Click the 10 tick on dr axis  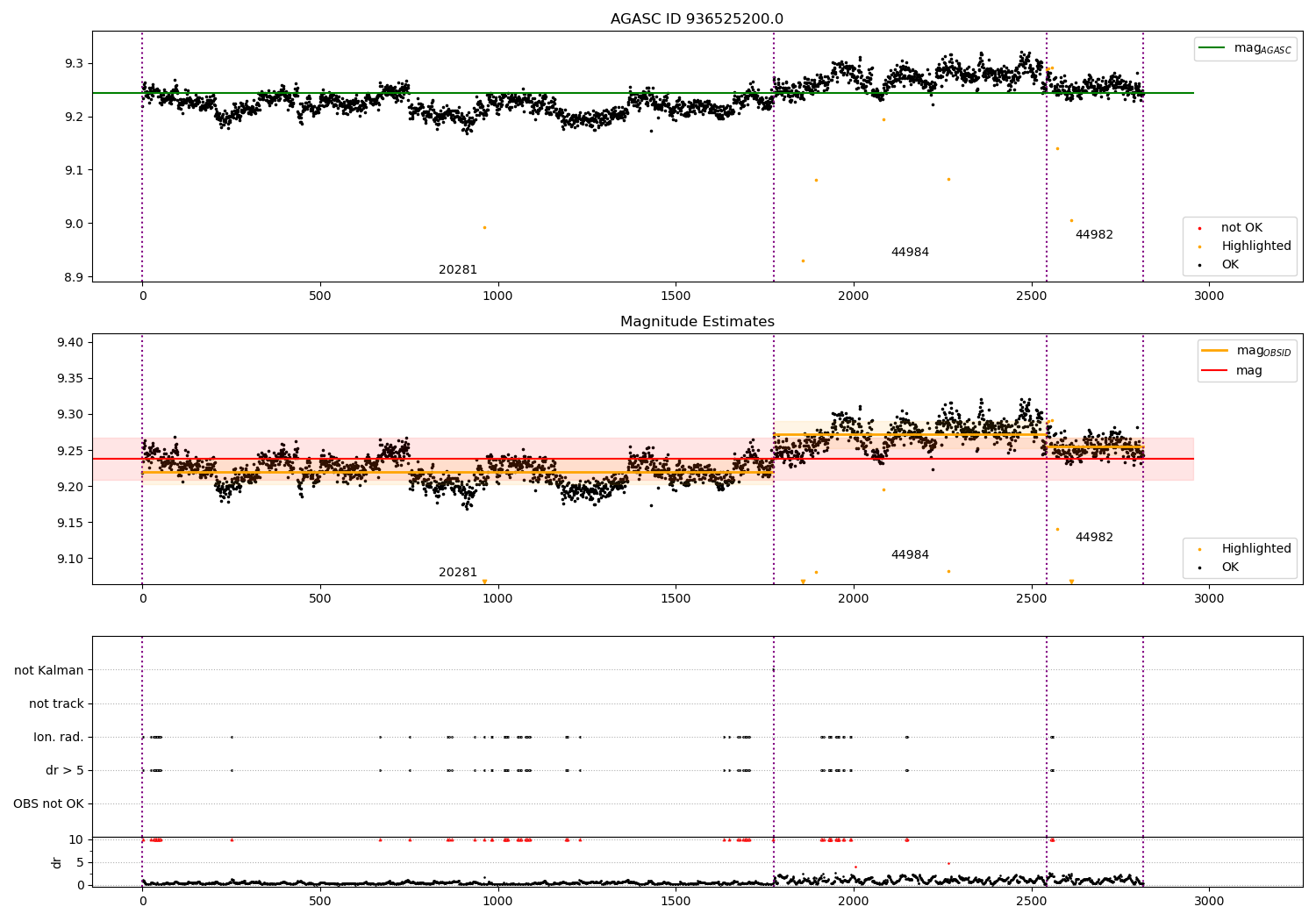pos(76,840)
